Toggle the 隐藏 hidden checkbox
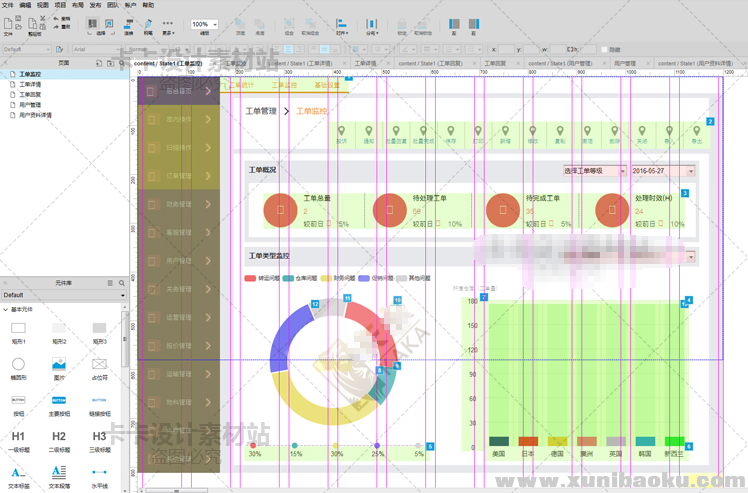Image resolution: width=748 pixels, height=493 pixels. [605, 48]
